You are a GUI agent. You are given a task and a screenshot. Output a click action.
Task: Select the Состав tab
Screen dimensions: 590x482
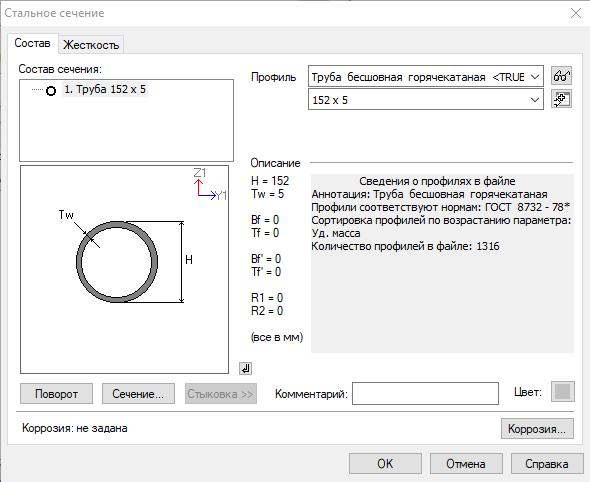(32, 43)
